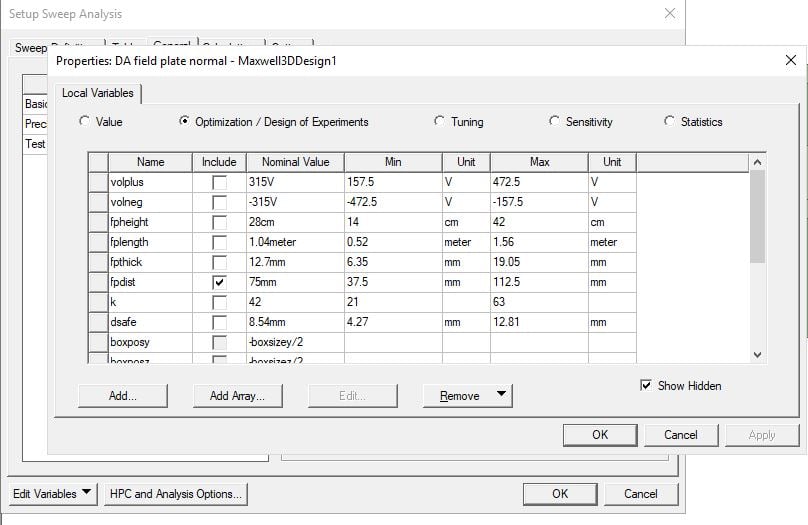Click Nominal value 42 for variable k
The width and height of the screenshot is (808, 525).
[295, 302]
